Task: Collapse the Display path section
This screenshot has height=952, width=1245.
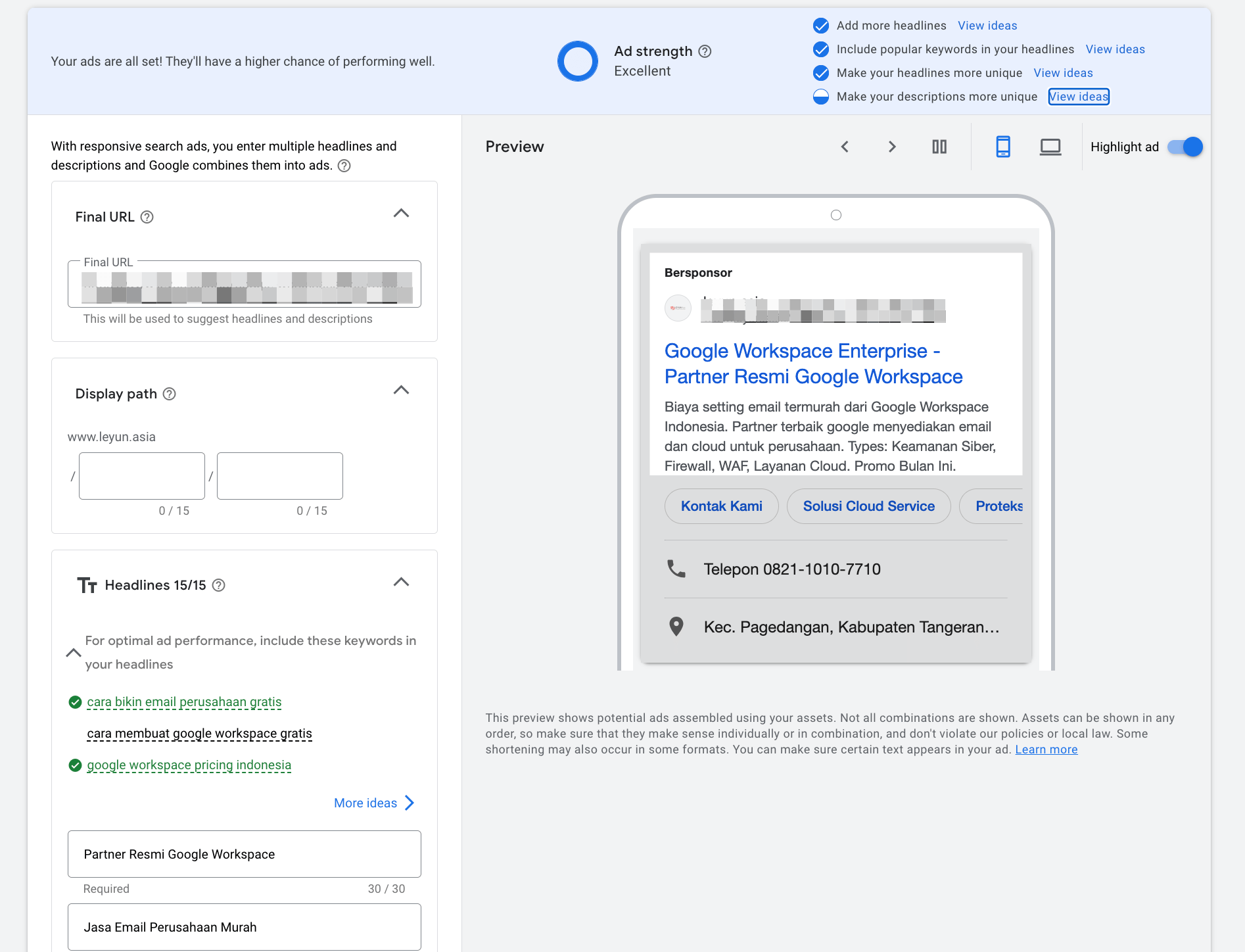Action: (401, 390)
